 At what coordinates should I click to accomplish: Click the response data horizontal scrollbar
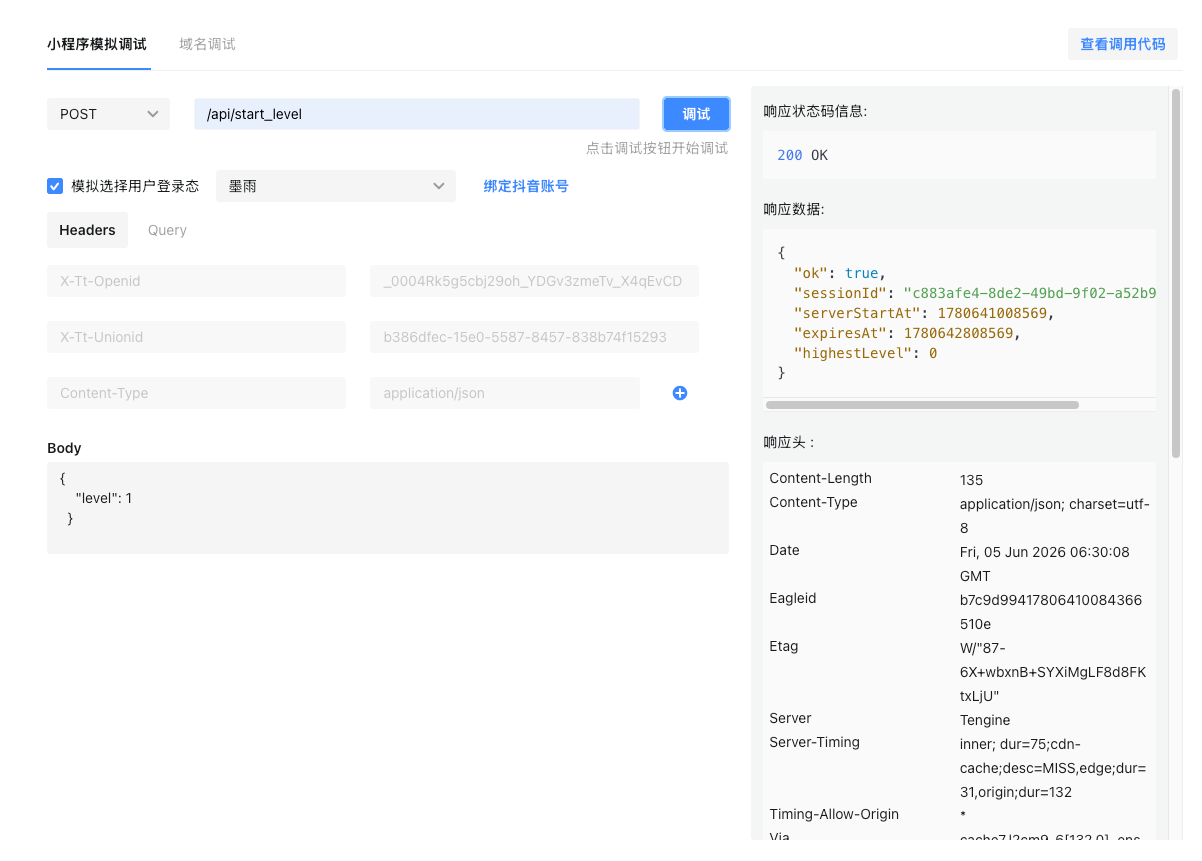[922, 405]
